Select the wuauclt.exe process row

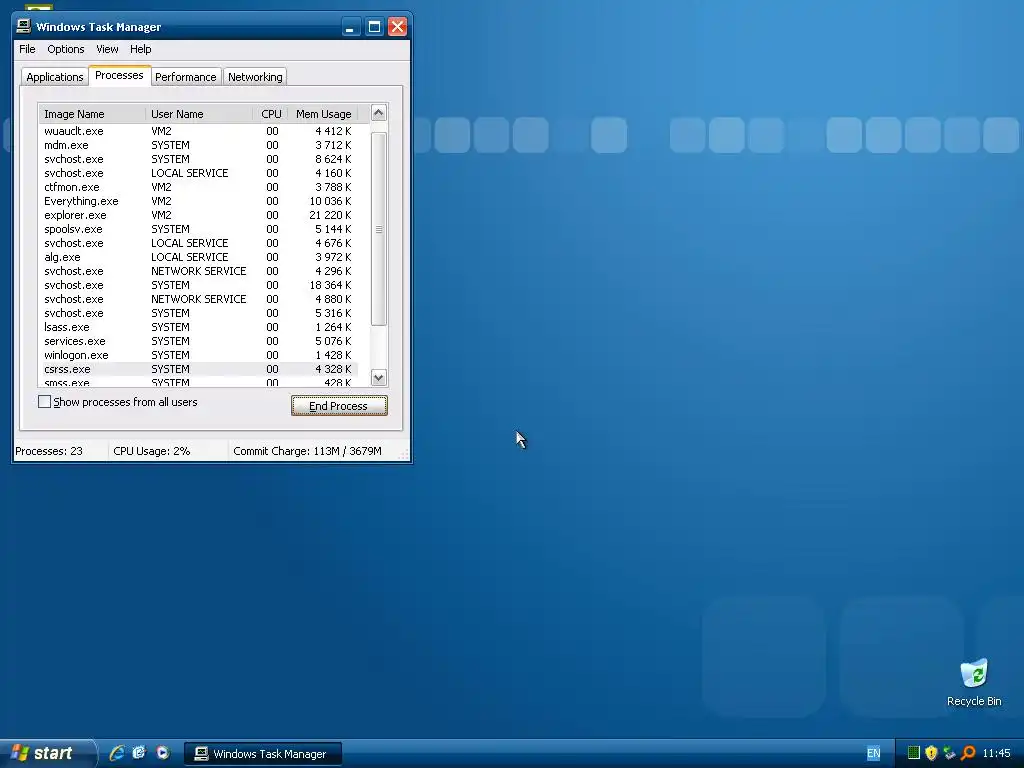[x=199, y=131]
